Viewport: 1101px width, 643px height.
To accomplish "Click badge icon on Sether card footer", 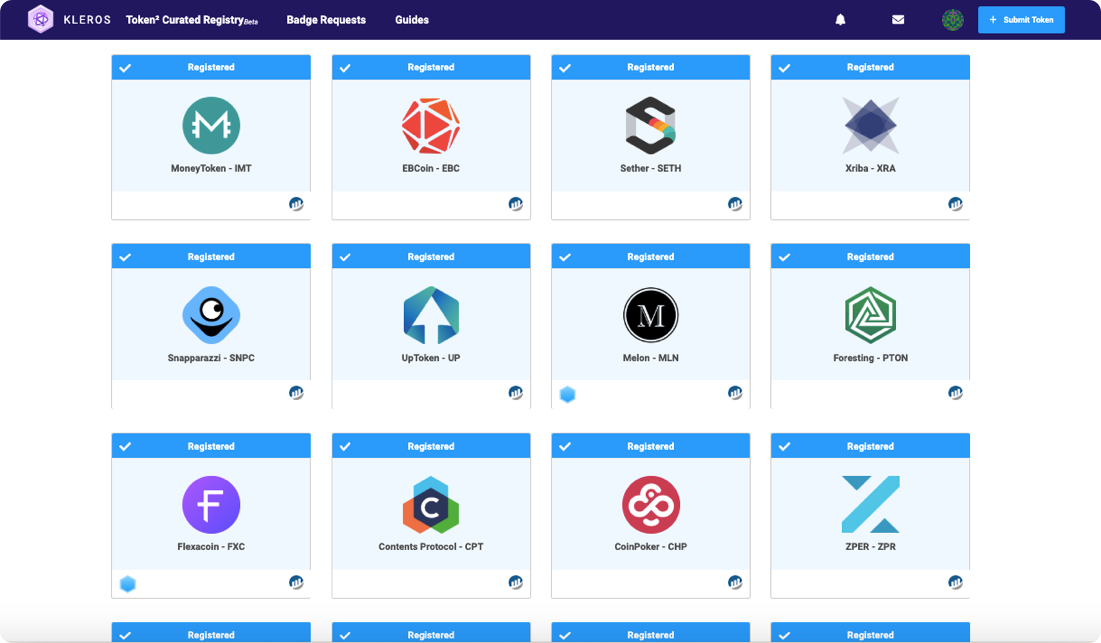I will coord(735,204).
